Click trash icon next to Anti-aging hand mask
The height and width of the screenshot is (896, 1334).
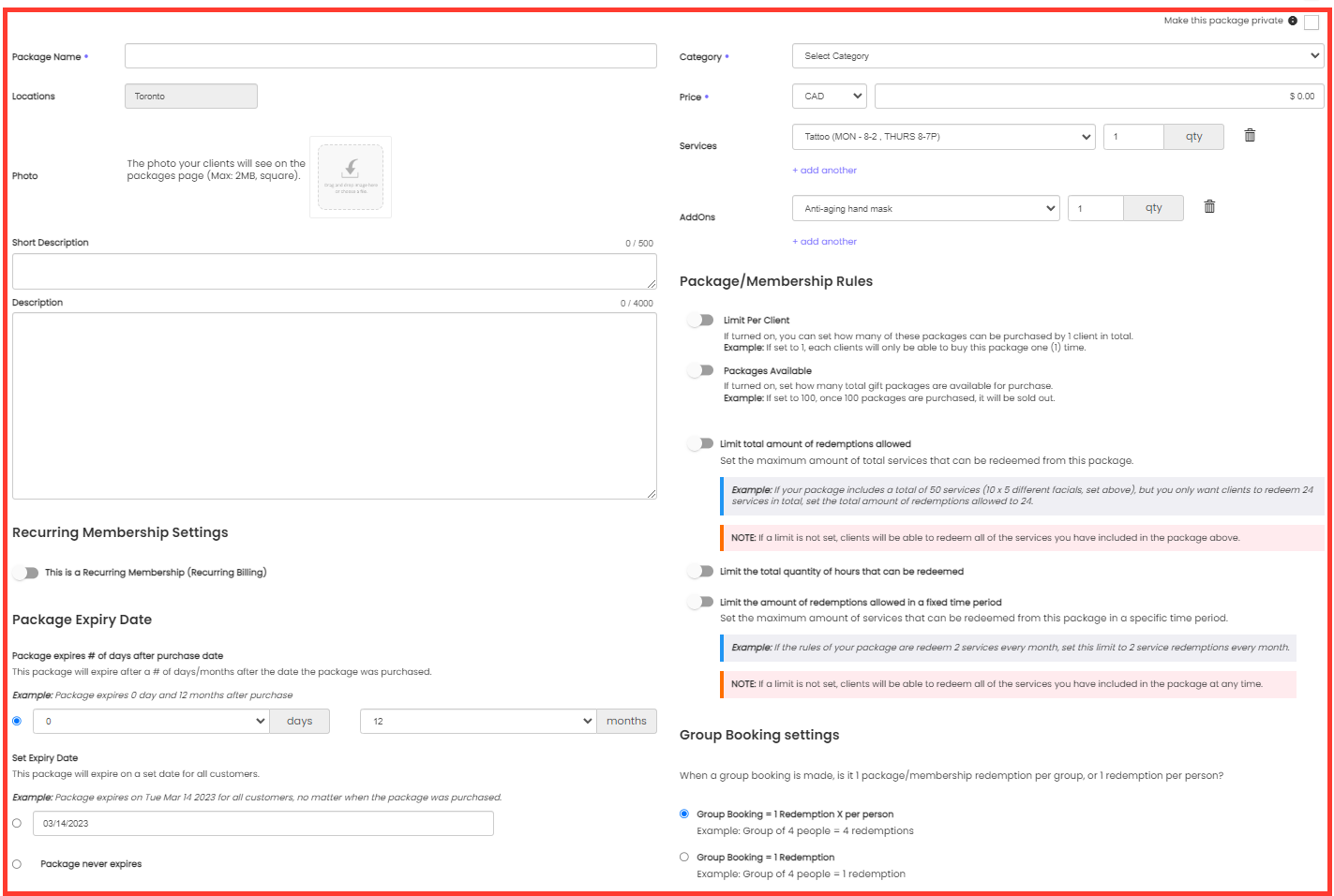[1209, 207]
